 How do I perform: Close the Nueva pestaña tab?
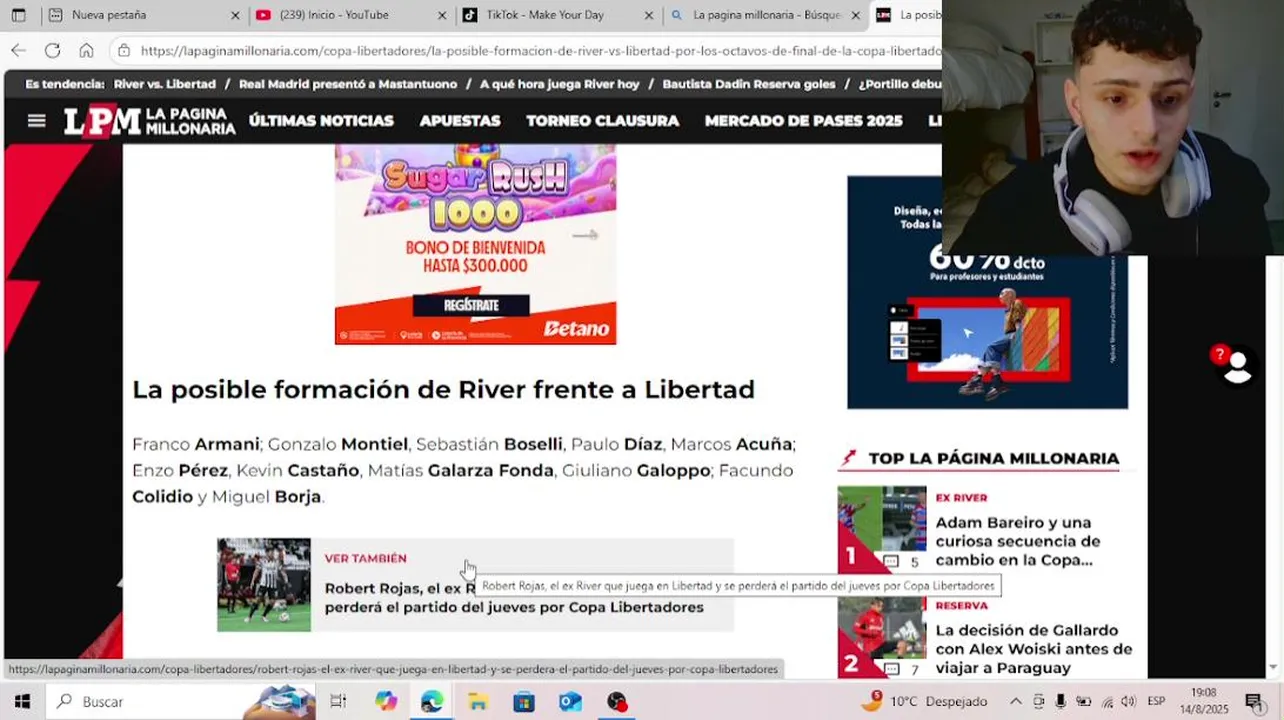pyautogui.click(x=236, y=16)
